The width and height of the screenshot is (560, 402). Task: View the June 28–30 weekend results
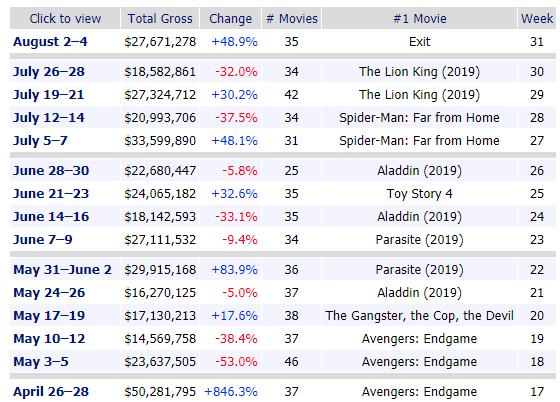click(51, 171)
